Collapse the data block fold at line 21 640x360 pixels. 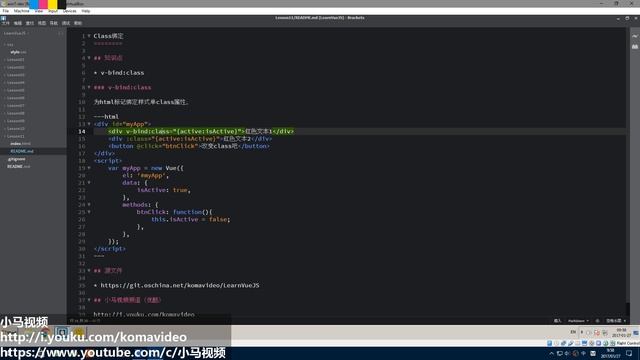89,183
